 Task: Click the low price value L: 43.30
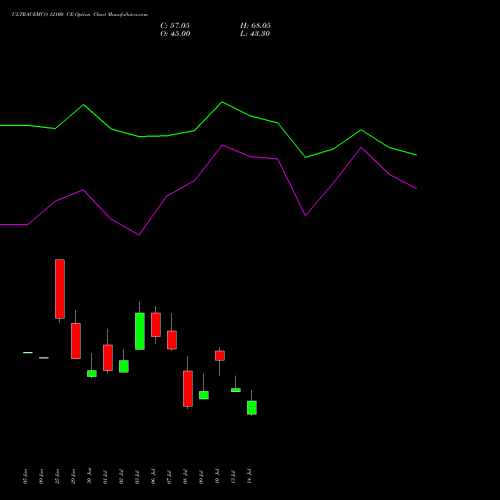pos(255,34)
